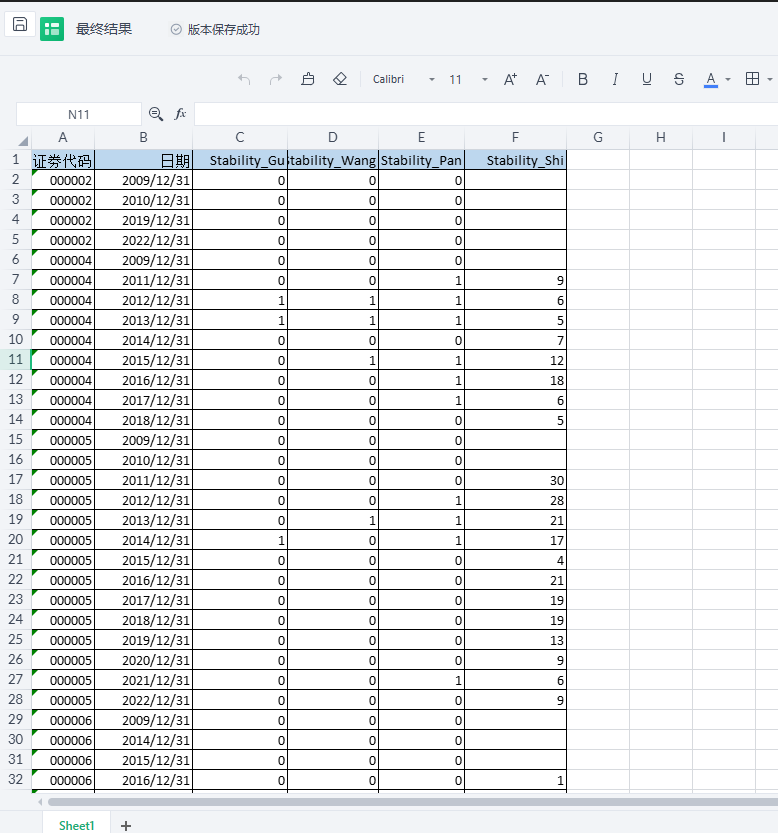Click the fx insert function icon
Image resolution: width=778 pixels, height=833 pixels.
click(181, 114)
